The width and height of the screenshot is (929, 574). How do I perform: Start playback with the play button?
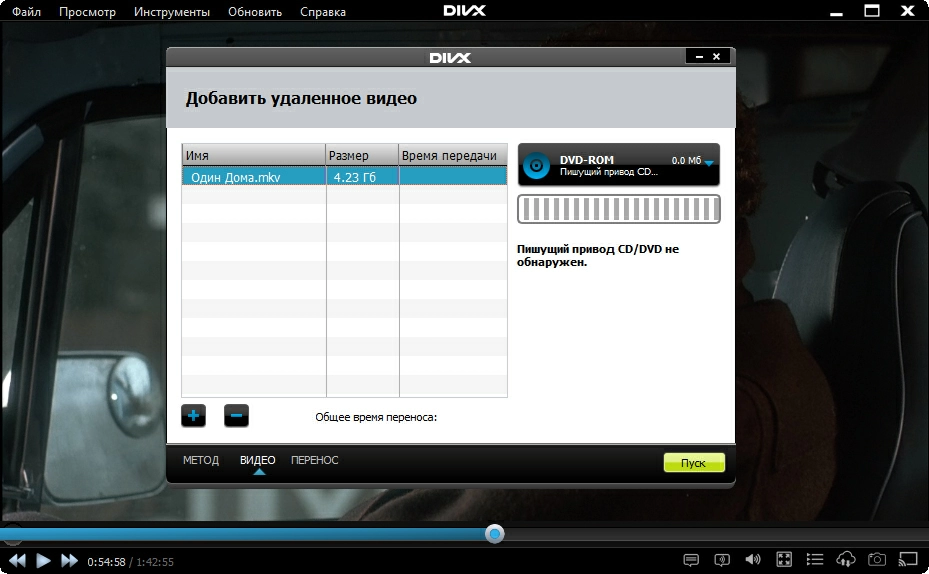43,561
